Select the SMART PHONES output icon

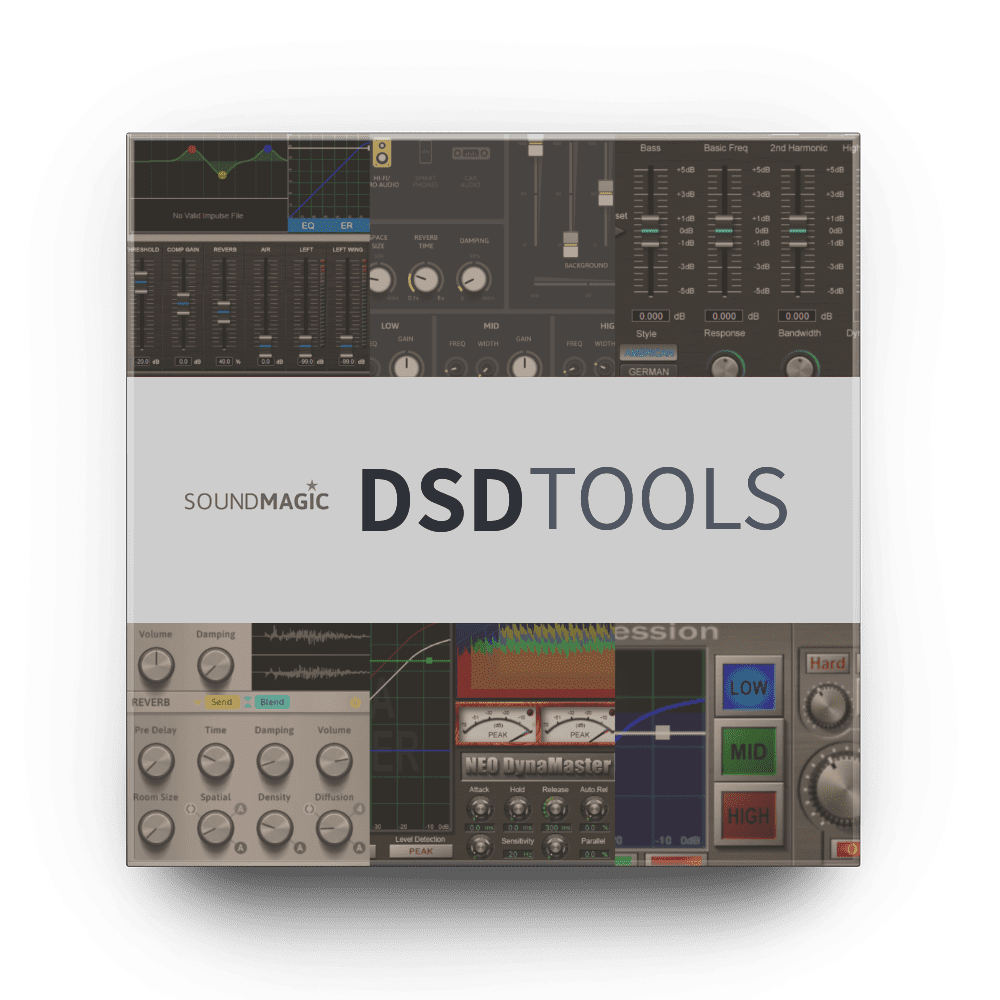point(426,152)
